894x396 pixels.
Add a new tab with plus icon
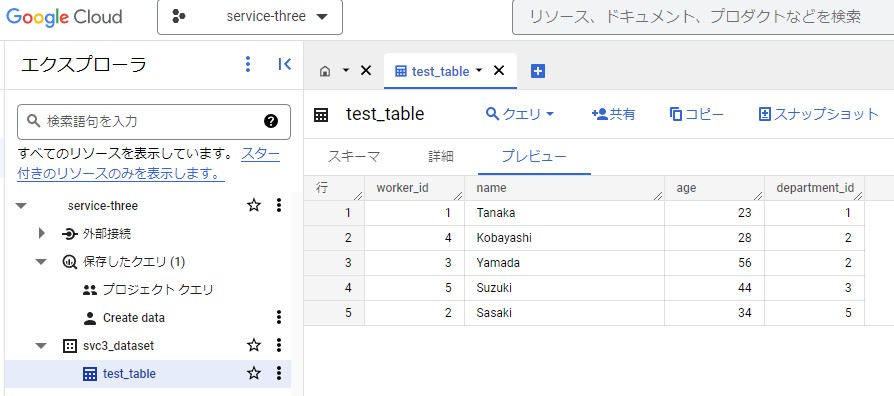538,71
